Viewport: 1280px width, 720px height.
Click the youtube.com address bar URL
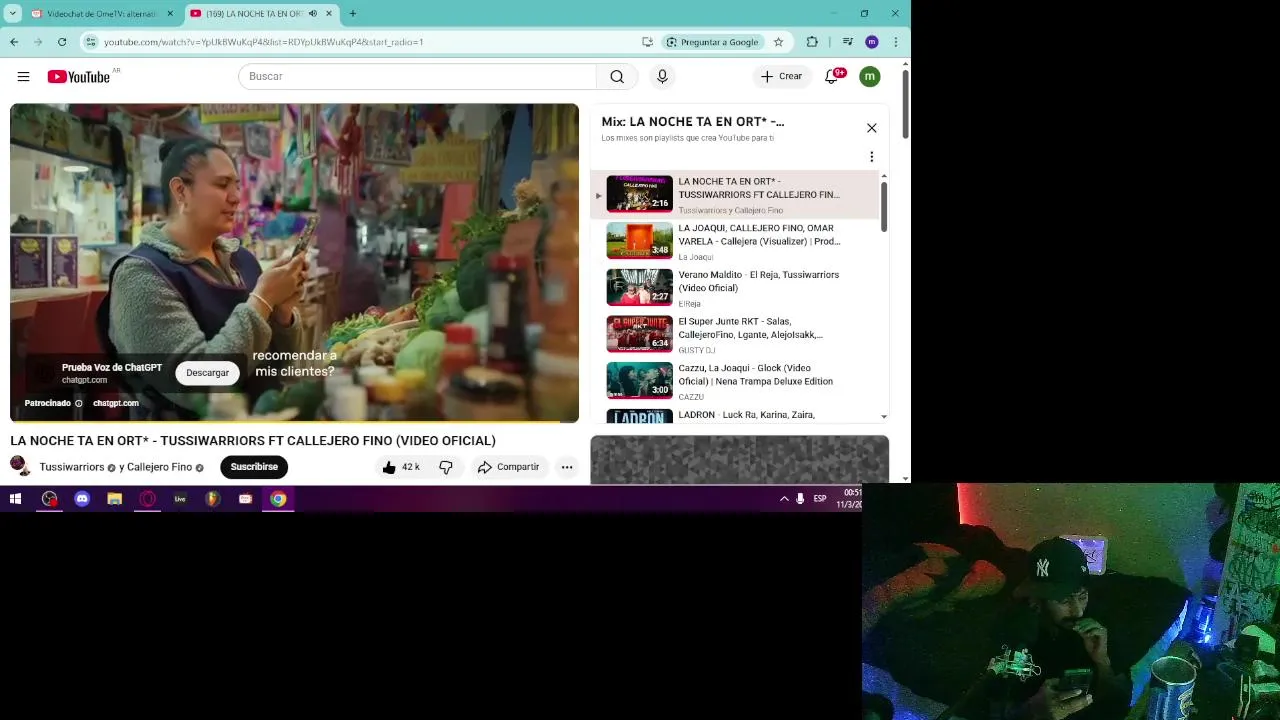tap(263, 42)
